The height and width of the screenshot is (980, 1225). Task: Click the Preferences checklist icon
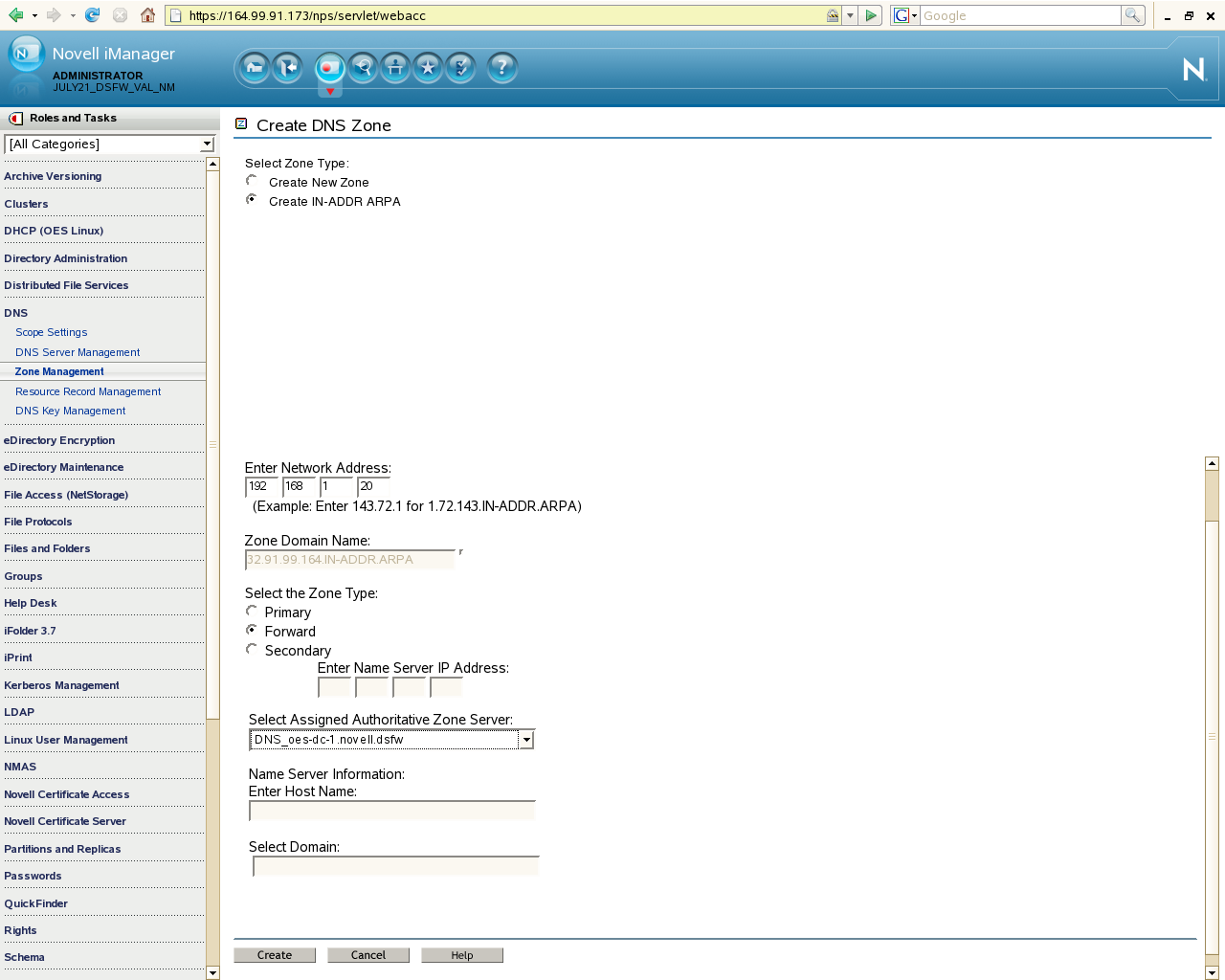point(461,67)
